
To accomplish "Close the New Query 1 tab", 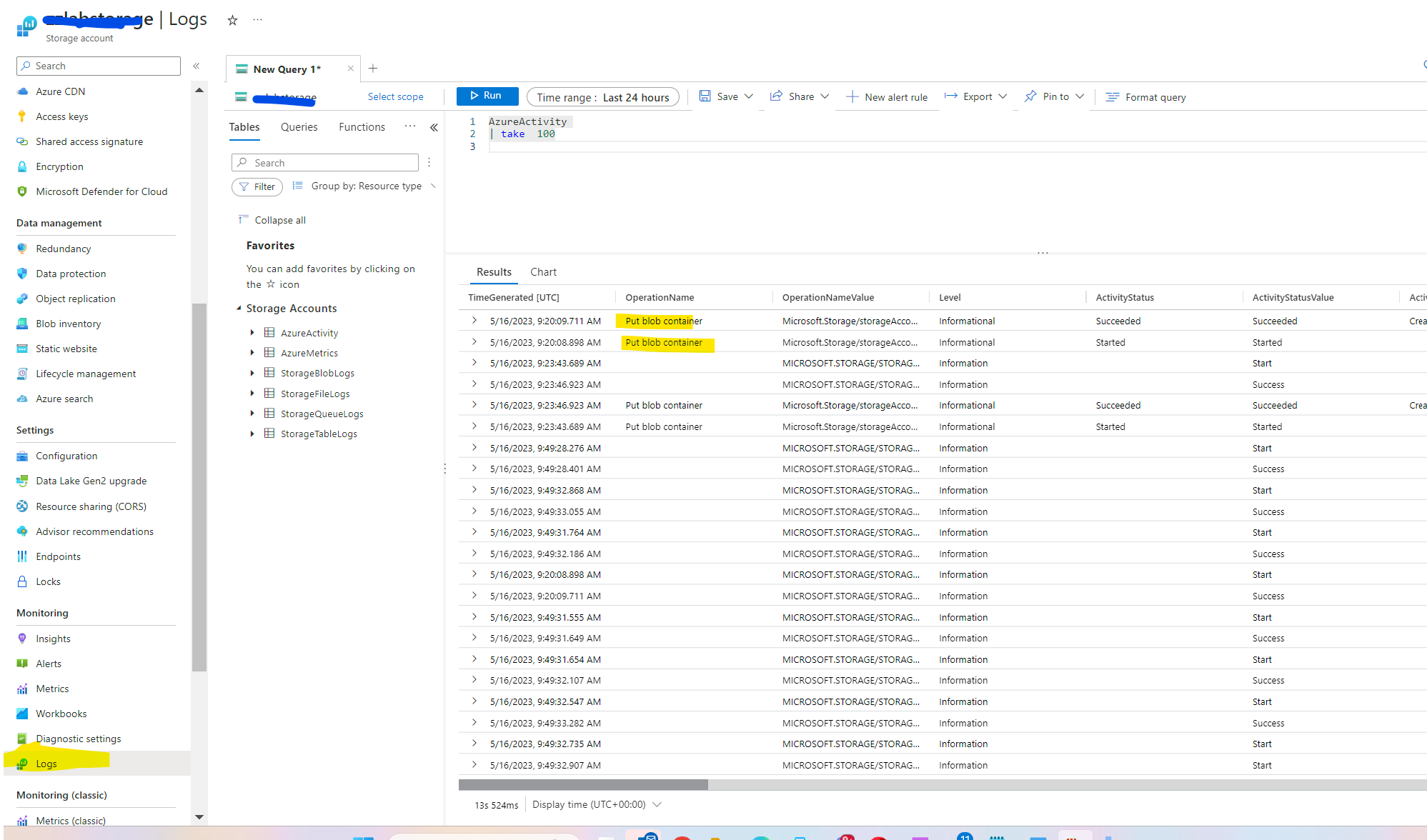I will pyautogui.click(x=350, y=69).
